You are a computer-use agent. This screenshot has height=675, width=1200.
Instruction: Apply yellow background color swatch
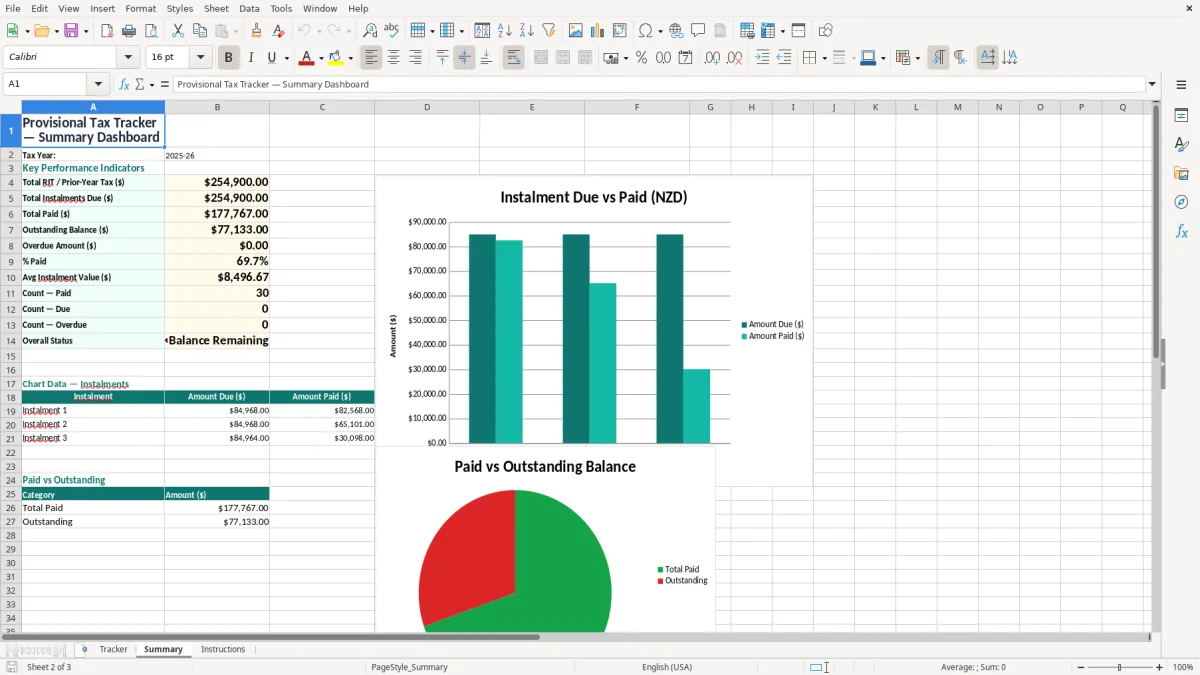[336, 58]
